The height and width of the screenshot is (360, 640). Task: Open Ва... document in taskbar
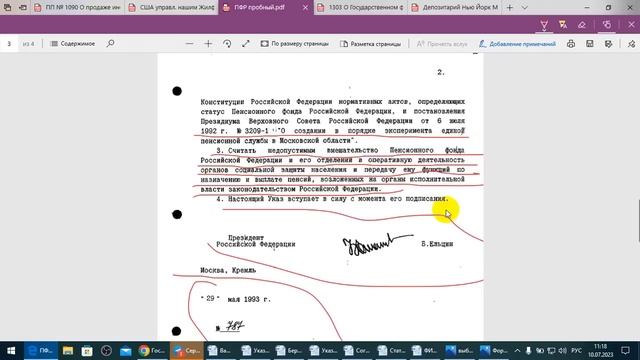pos(220,351)
